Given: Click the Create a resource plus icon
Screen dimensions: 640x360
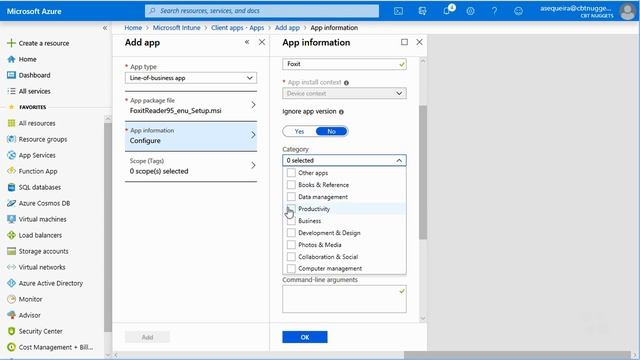Looking at the screenshot, I should [x=11, y=43].
